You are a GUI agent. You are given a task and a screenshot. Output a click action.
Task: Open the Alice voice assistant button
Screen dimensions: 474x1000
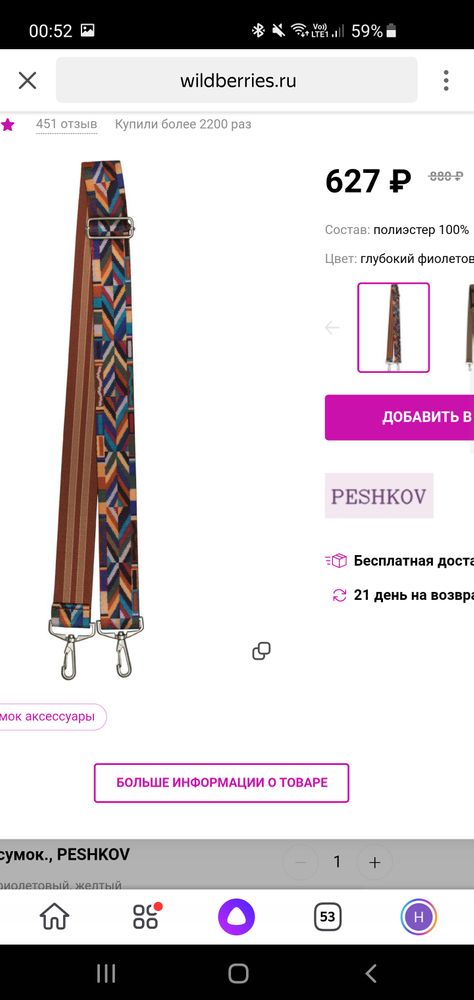point(237,917)
